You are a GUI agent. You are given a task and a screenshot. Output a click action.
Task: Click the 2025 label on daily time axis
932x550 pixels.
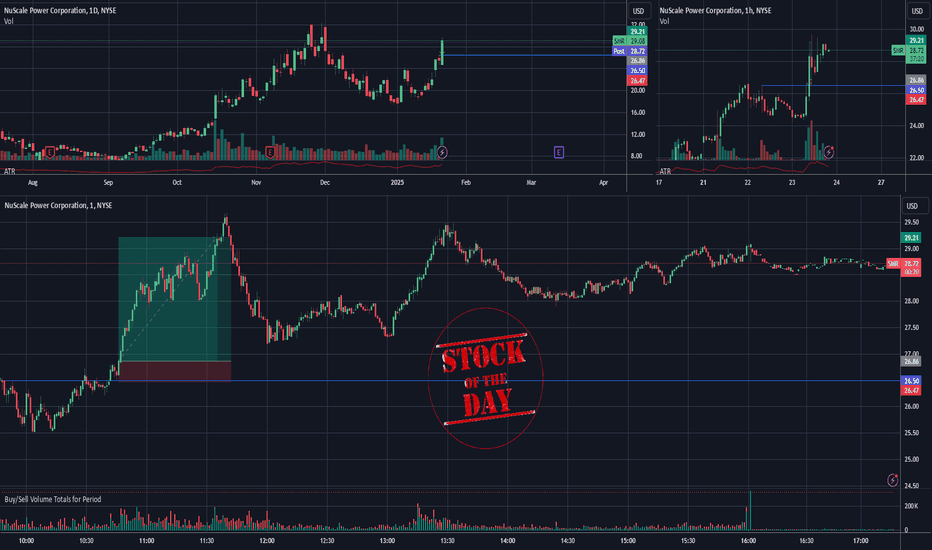(397, 183)
